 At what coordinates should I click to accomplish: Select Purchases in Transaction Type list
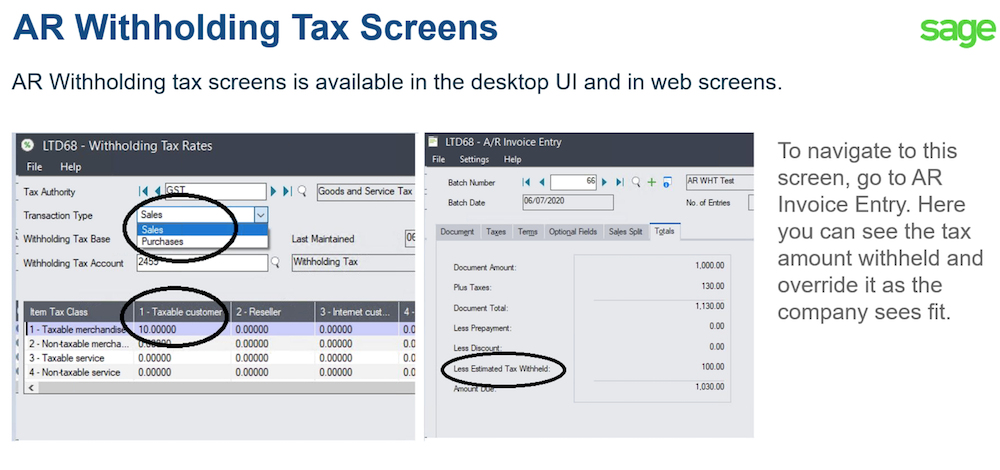(x=202, y=242)
